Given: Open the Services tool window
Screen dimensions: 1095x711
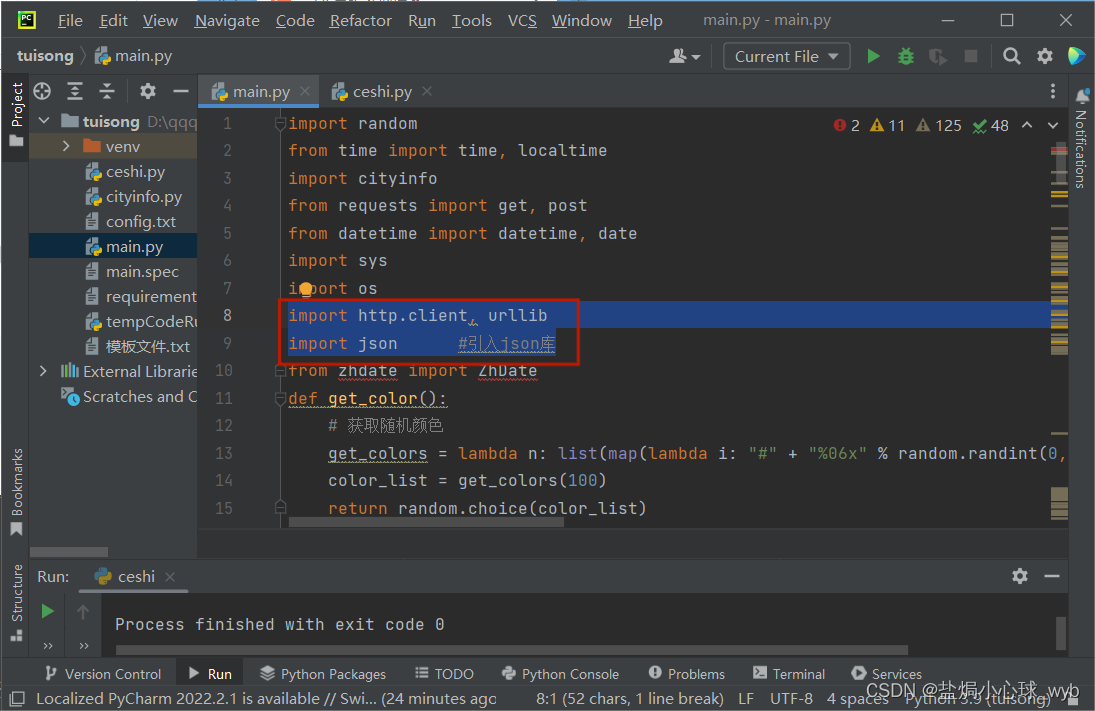Looking at the screenshot, I should pyautogui.click(x=887, y=673).
